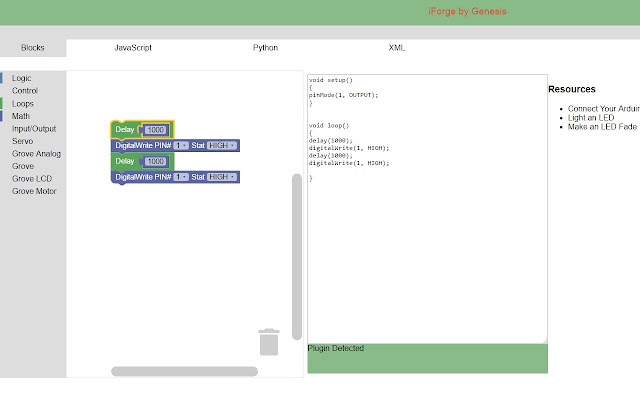Open the Loops block category
Viewport: 640px width, 400px height.
(x=23, y=103)
